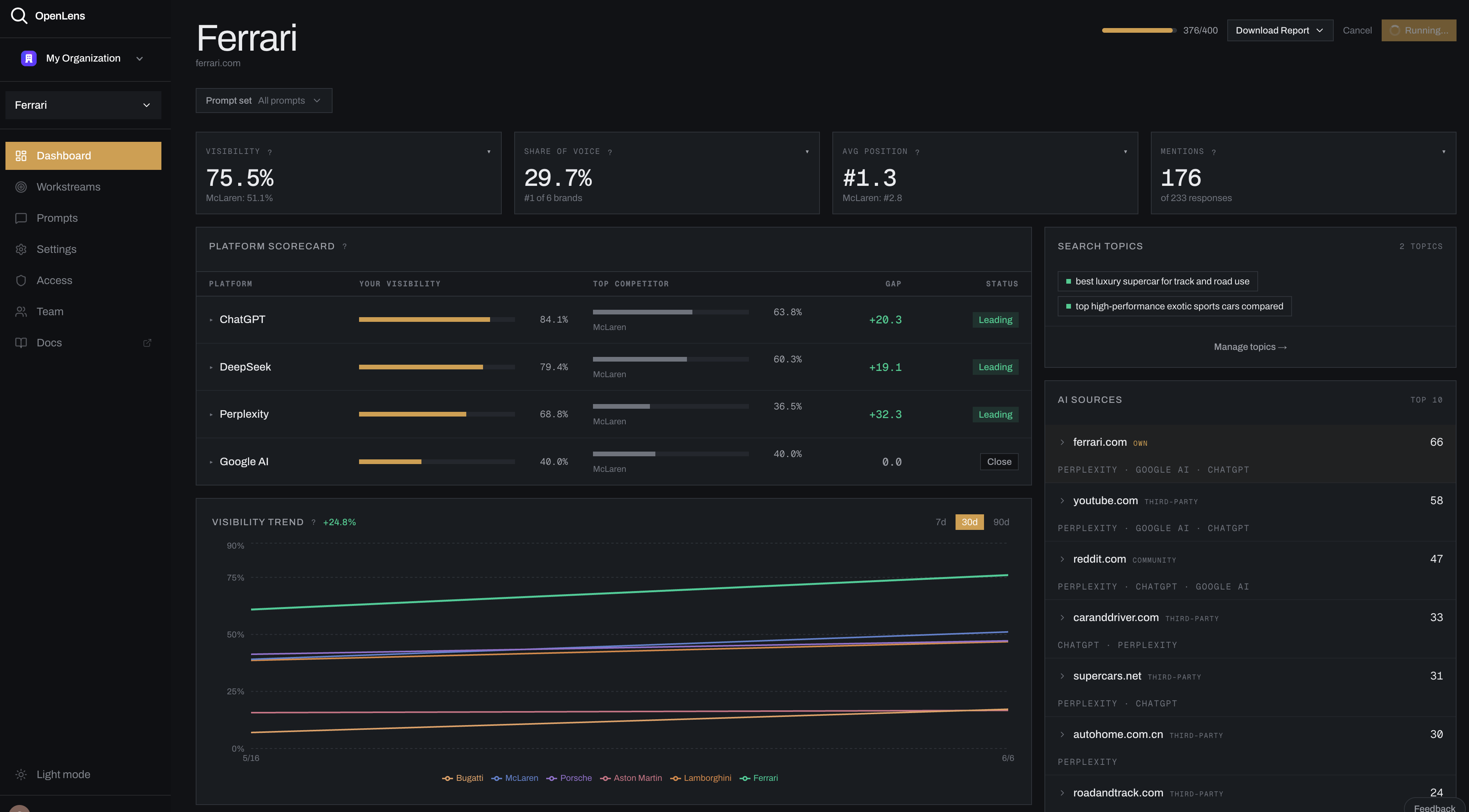Expand the supercars.net source row
Screen dimensions: 1469x812
click(x=1062, y=676)
